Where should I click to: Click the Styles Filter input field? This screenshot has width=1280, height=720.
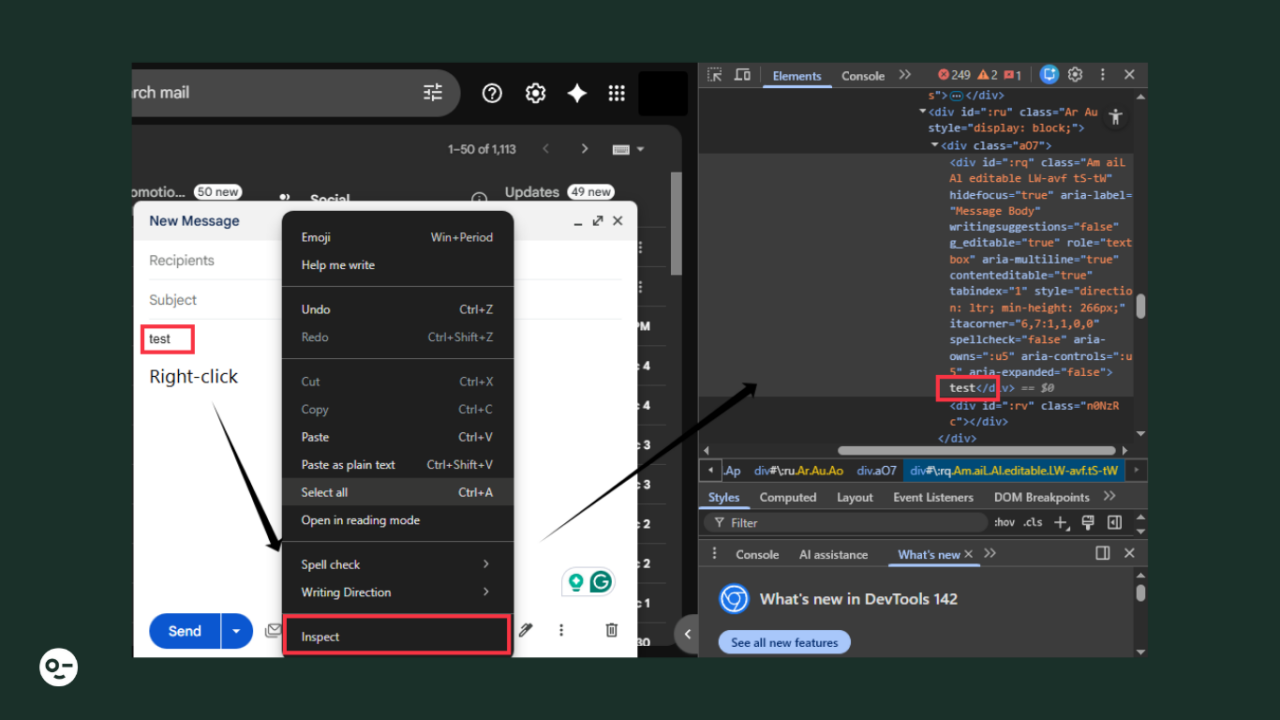(850, 523)
